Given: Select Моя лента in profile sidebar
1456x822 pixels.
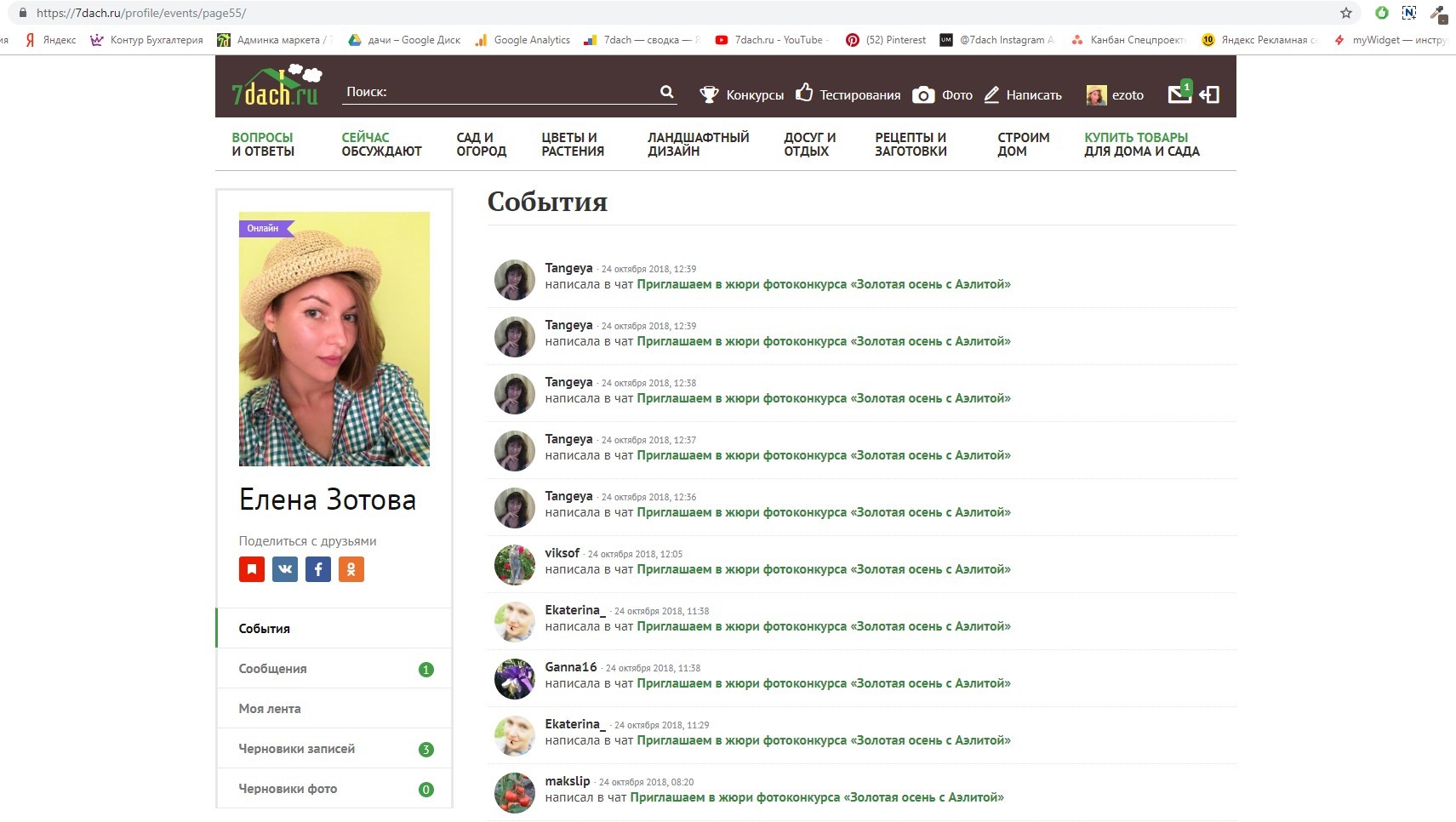Looking at the screenshot, I should pyautogui.click(x=334, y=708).
